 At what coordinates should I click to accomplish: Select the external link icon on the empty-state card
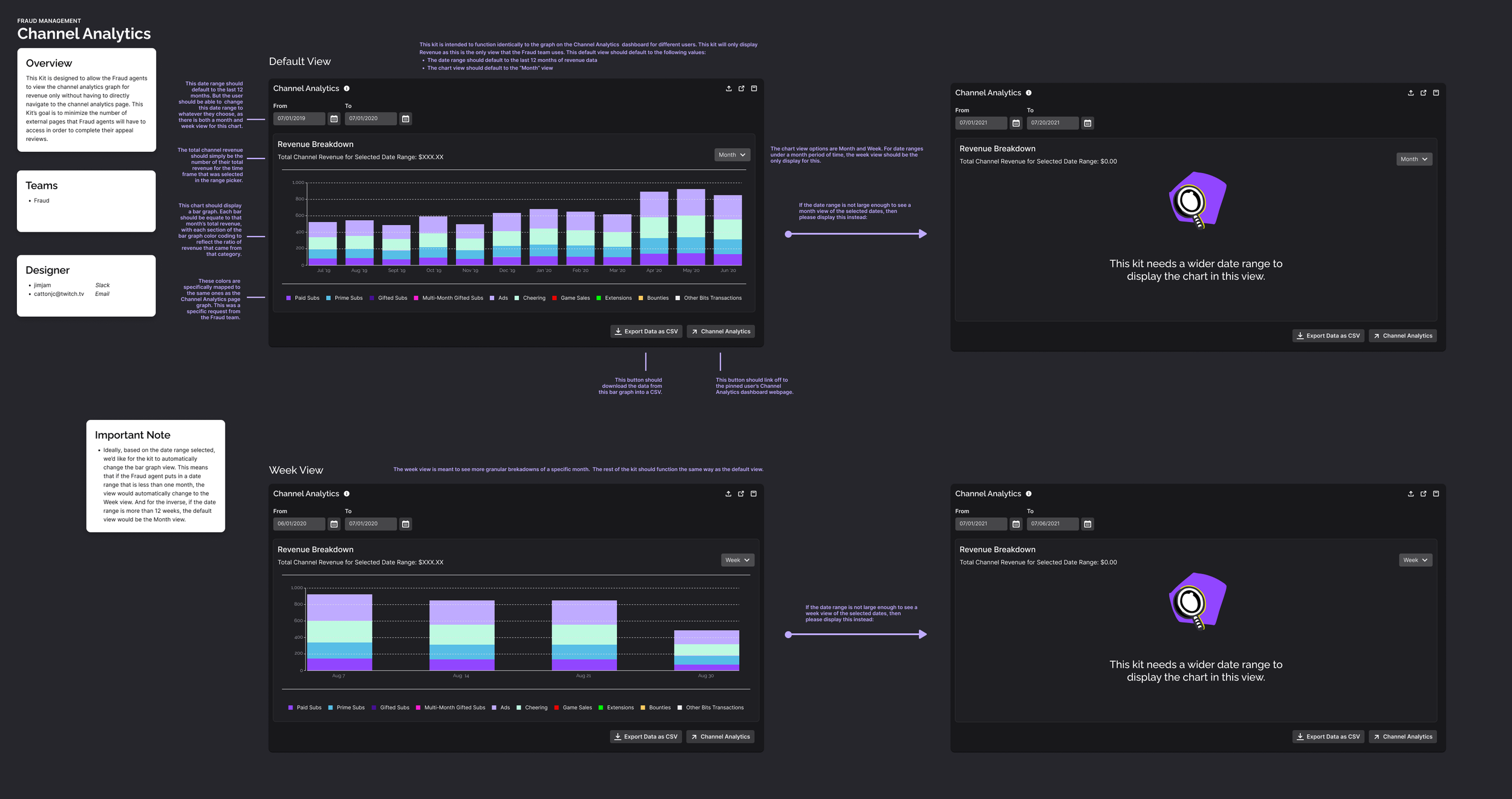(1423, 93)
